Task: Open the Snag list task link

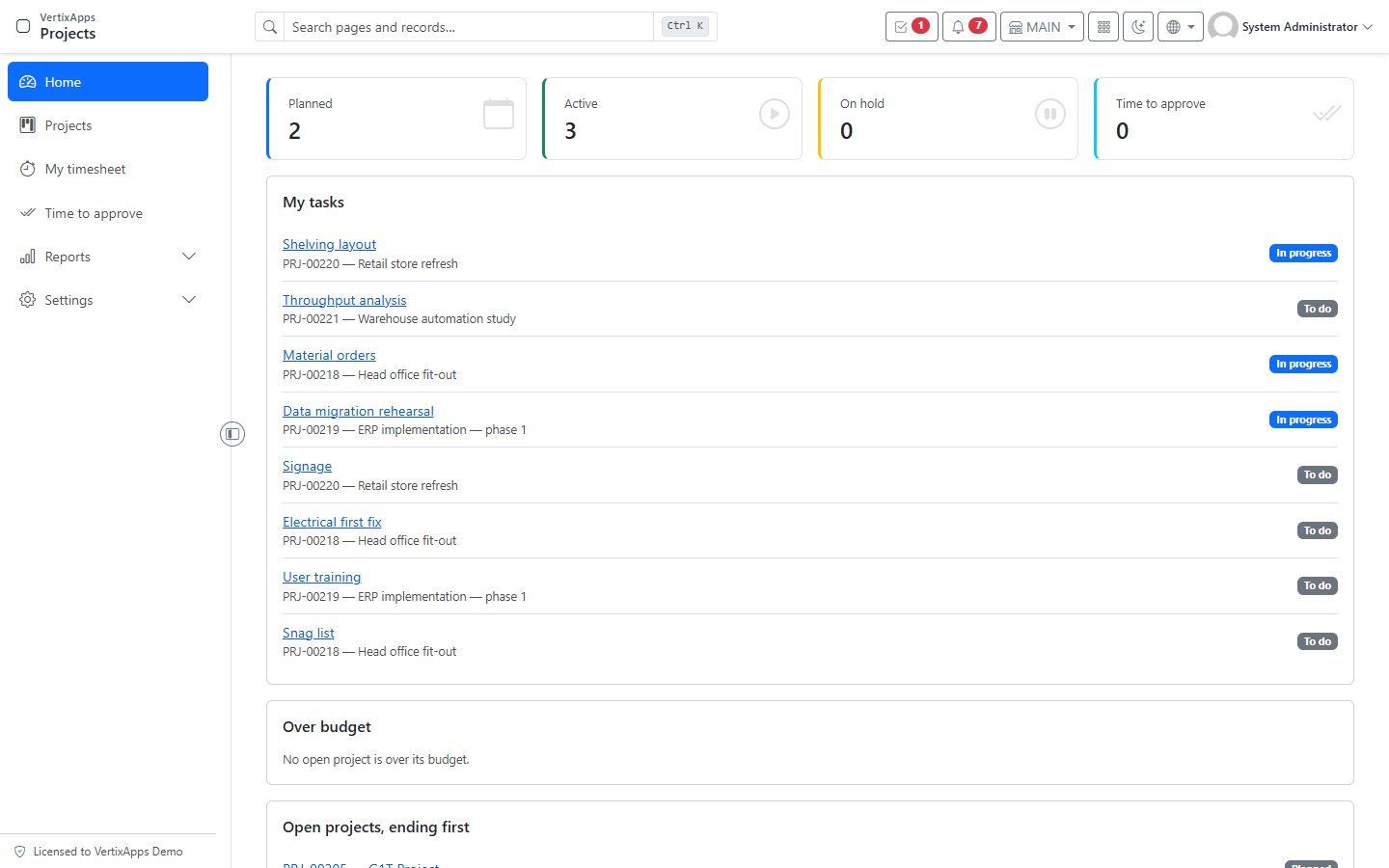Action: [x=309, y=633]
